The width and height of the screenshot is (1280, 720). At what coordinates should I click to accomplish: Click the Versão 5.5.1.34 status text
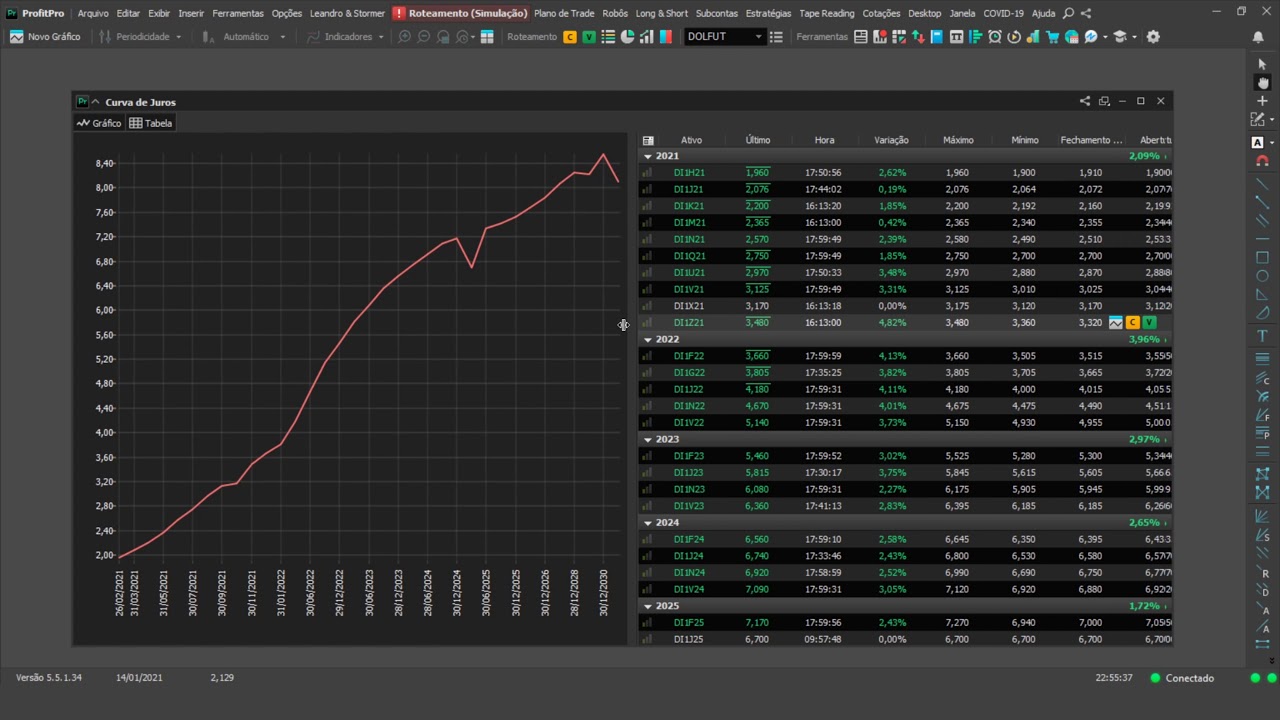[x=49, y=678]
